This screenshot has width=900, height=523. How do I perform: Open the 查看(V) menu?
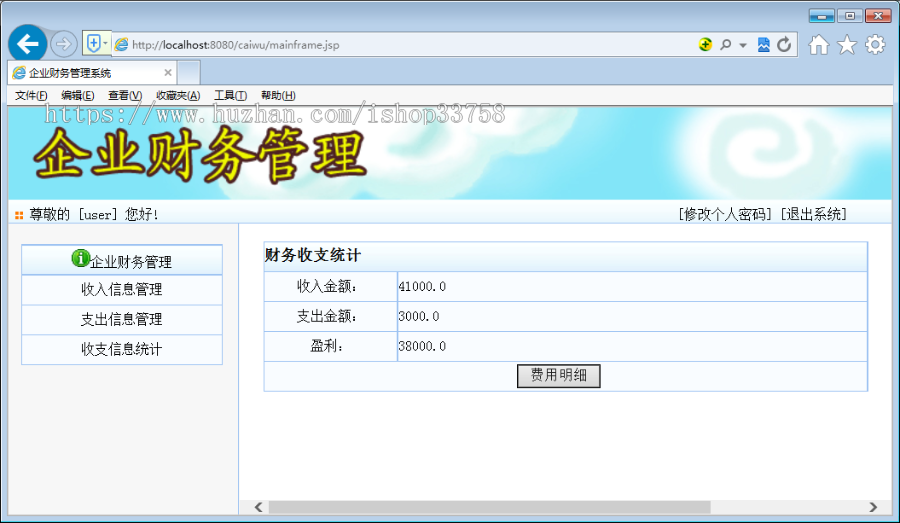pos(125,95)
